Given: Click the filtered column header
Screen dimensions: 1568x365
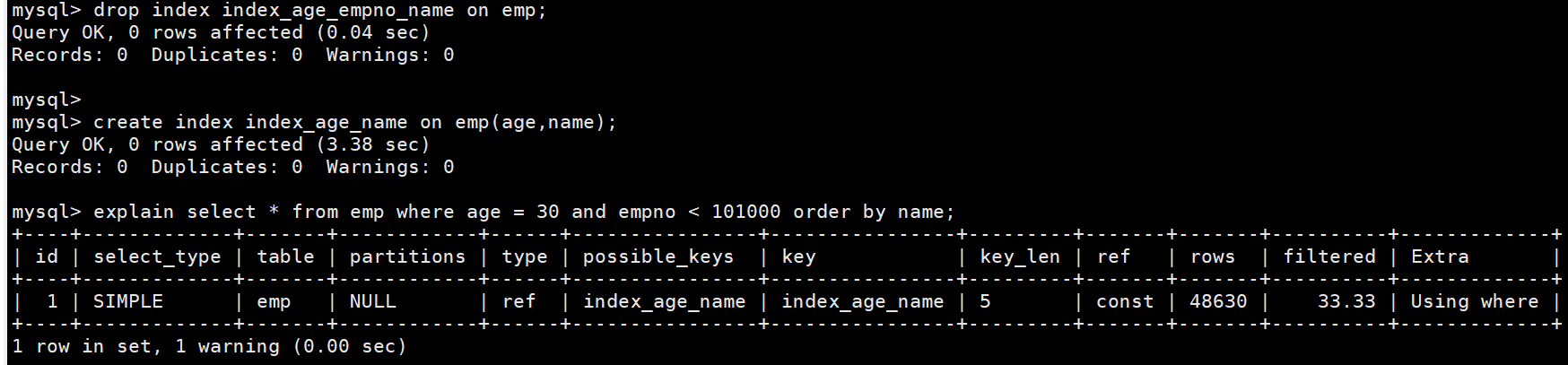Looking at the screenshot, I should tap(1328, 257).
